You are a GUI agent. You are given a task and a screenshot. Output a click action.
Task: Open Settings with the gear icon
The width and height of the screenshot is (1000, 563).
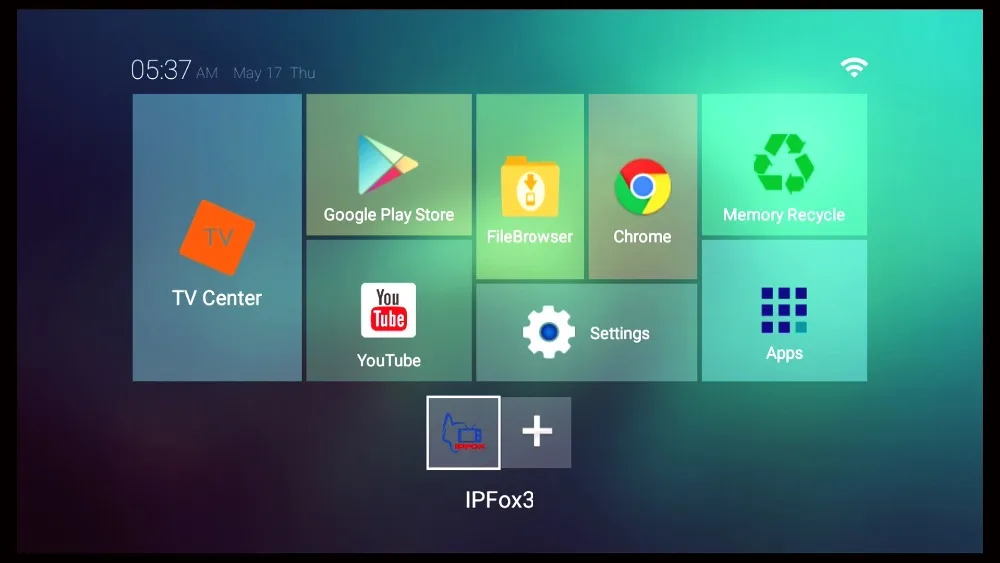[x=586, y=332]
